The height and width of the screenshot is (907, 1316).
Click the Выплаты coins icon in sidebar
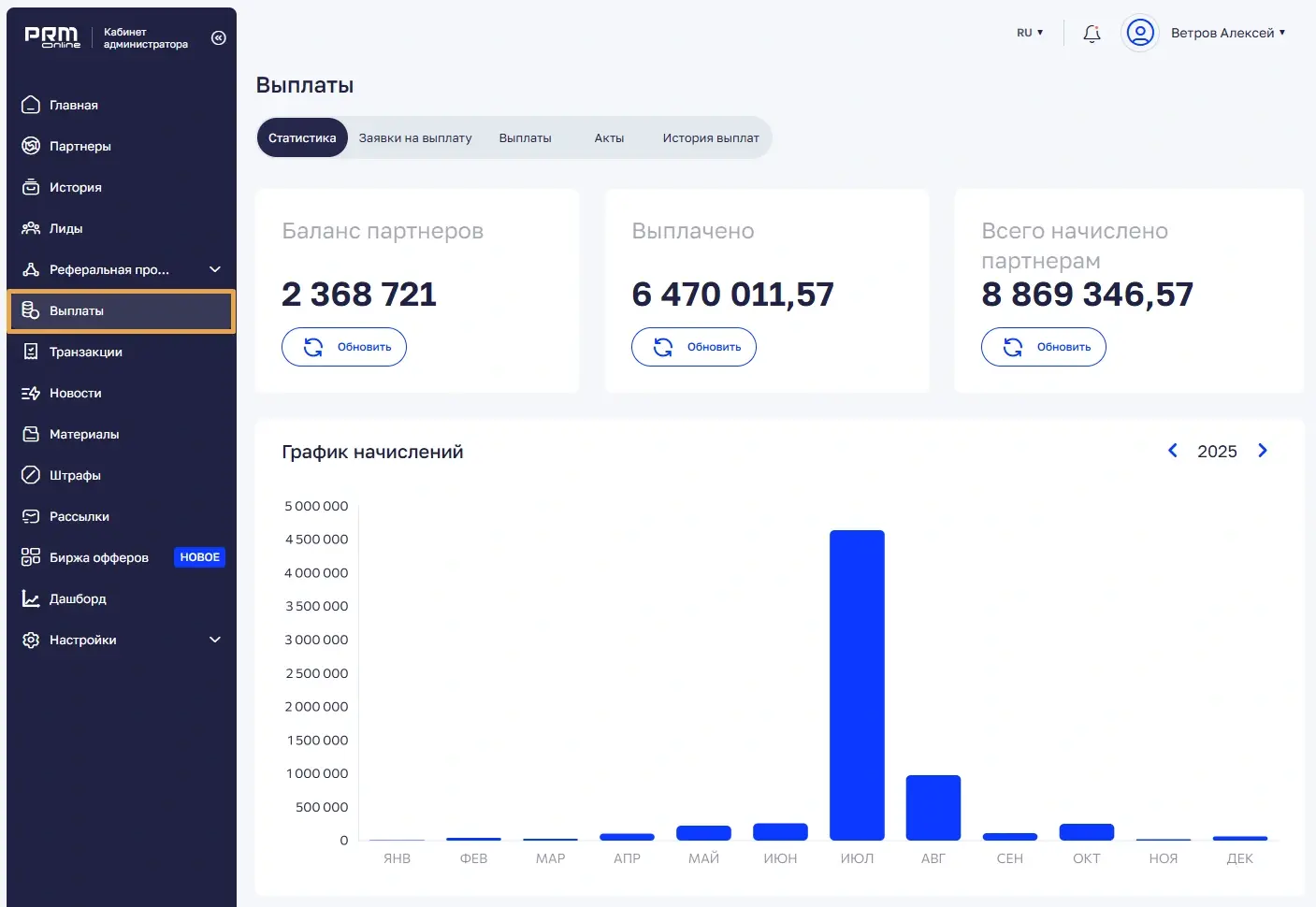tap(31, 310)
